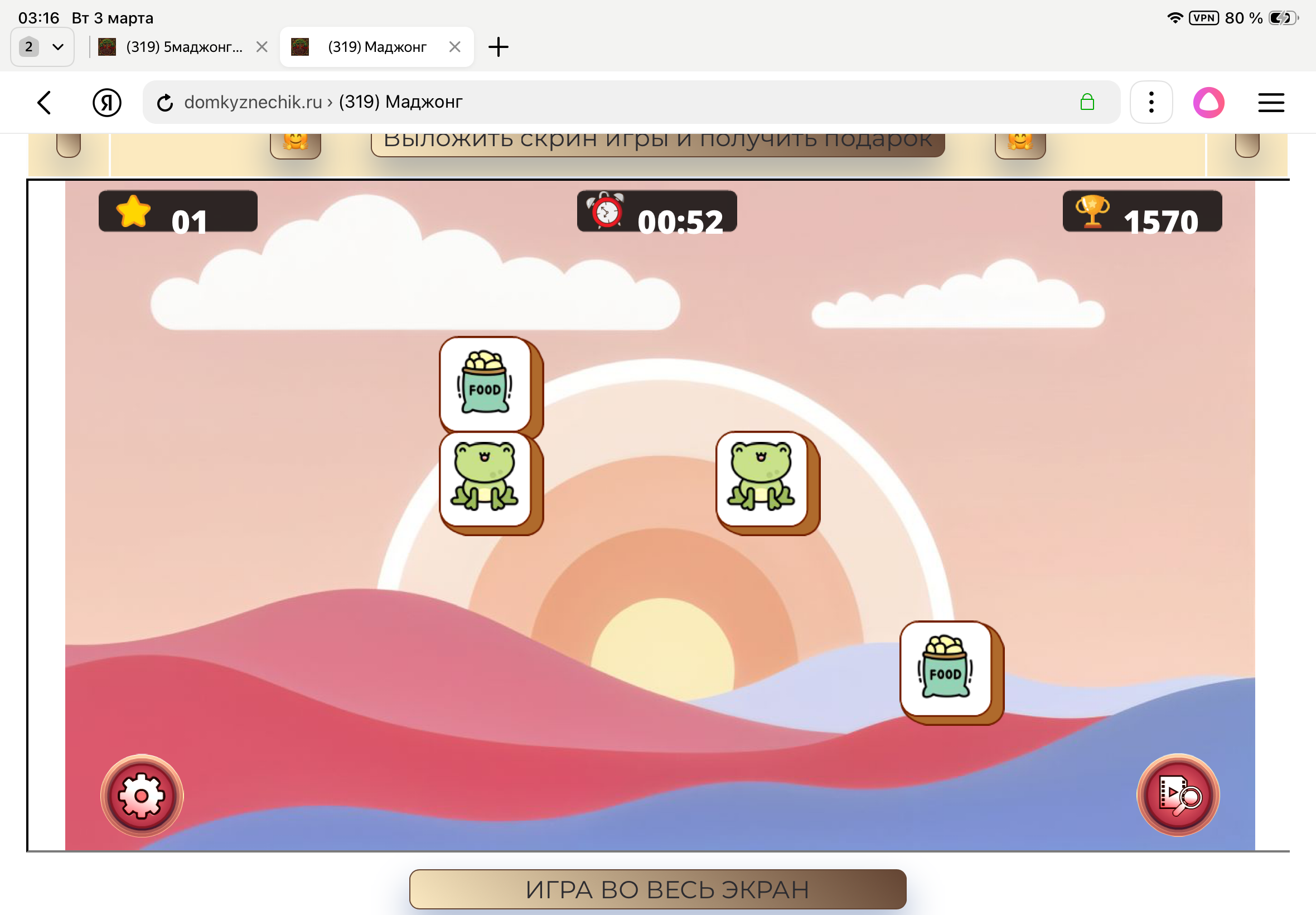Open Alice assistant purple icon
Image resolution: width=1316 pixels, height=915 pixels.
(x=1208, y=103)
